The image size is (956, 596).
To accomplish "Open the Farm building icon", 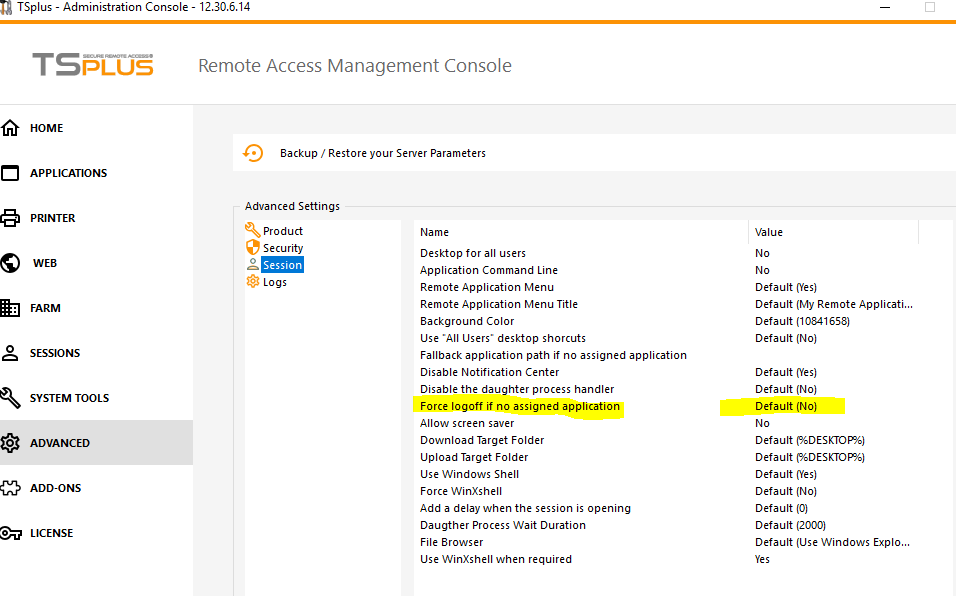I will click(x=11, y=308).
